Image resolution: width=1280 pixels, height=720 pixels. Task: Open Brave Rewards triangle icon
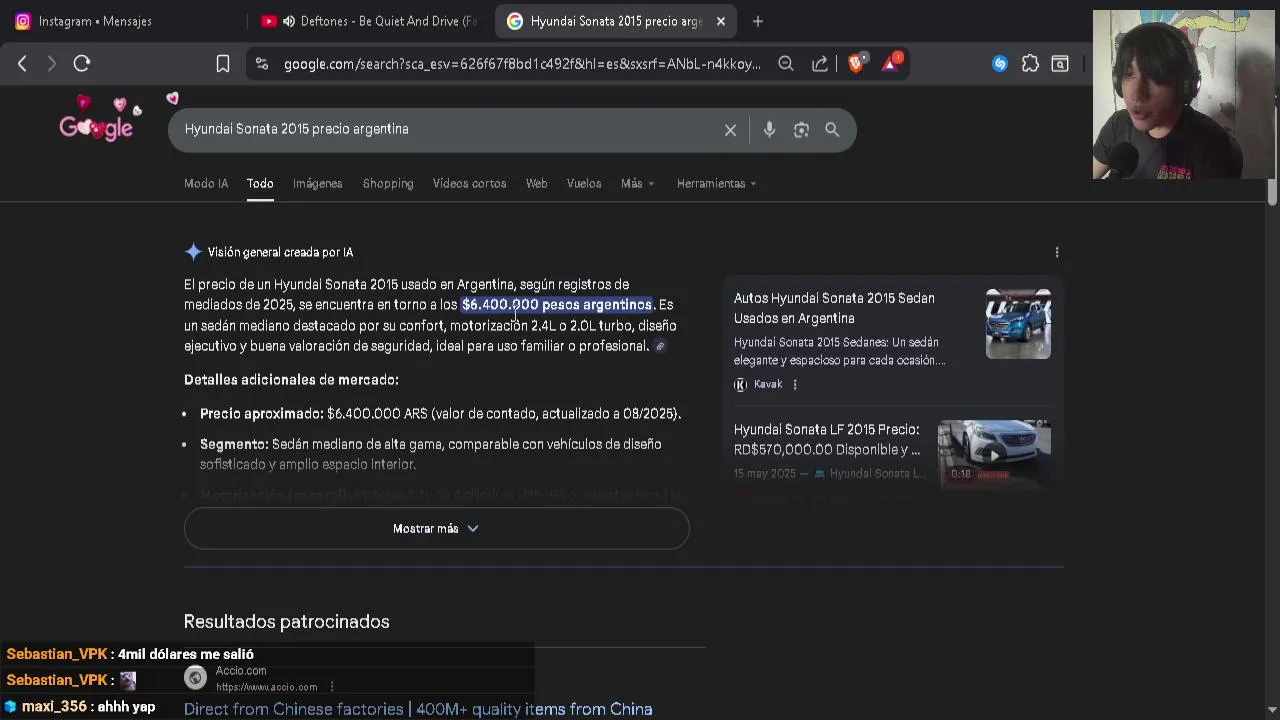(891, 63)
